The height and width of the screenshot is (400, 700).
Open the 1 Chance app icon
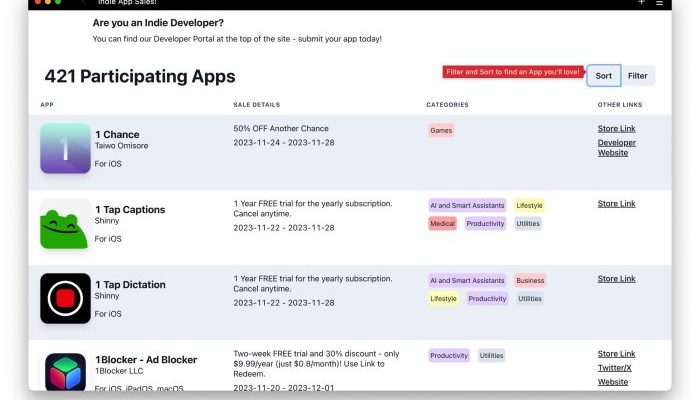coord(65,148)
